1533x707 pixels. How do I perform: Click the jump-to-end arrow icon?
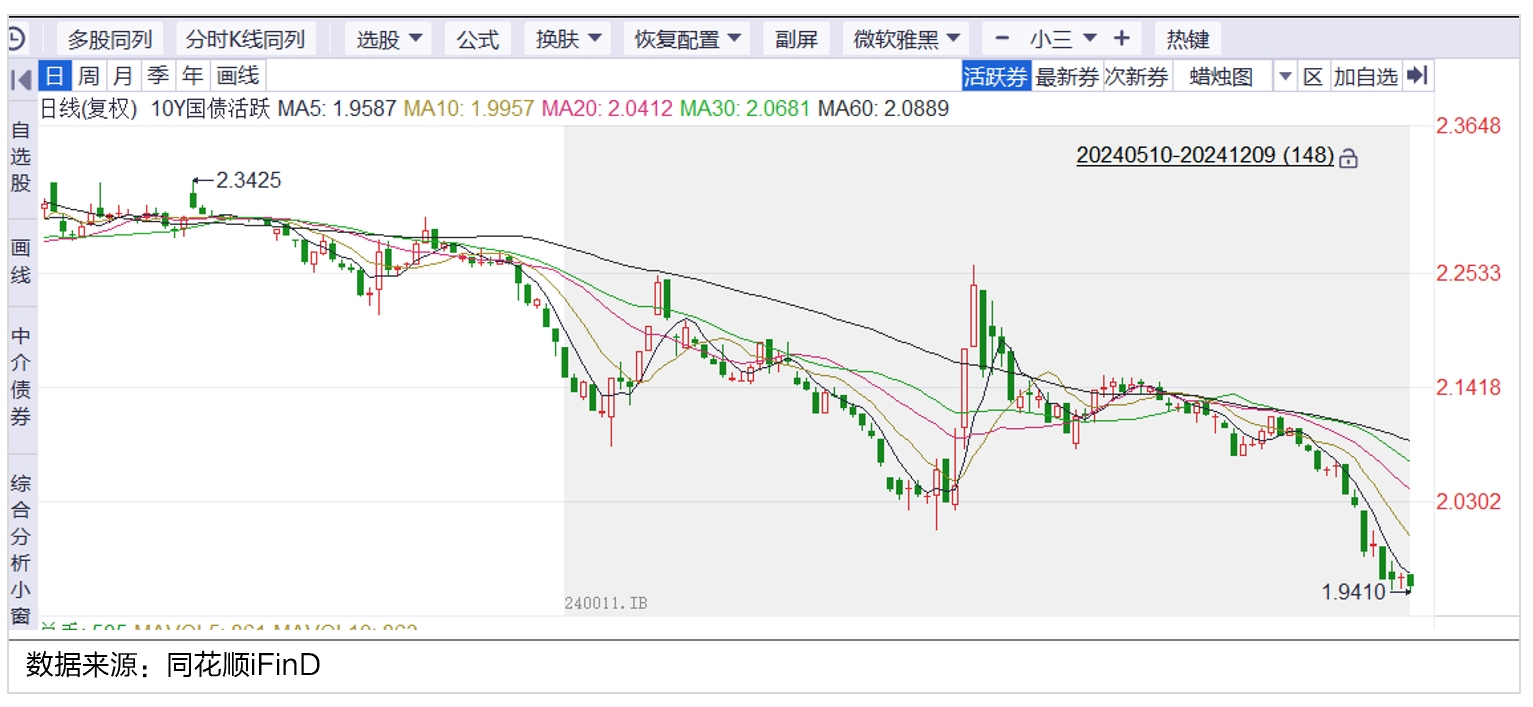[x=1416, y=76]
